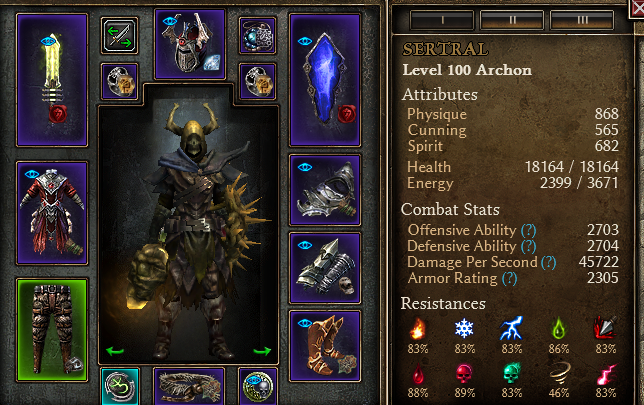Click the teal relic slot icon
Viewport: 644px width, 405px height.
120,386
